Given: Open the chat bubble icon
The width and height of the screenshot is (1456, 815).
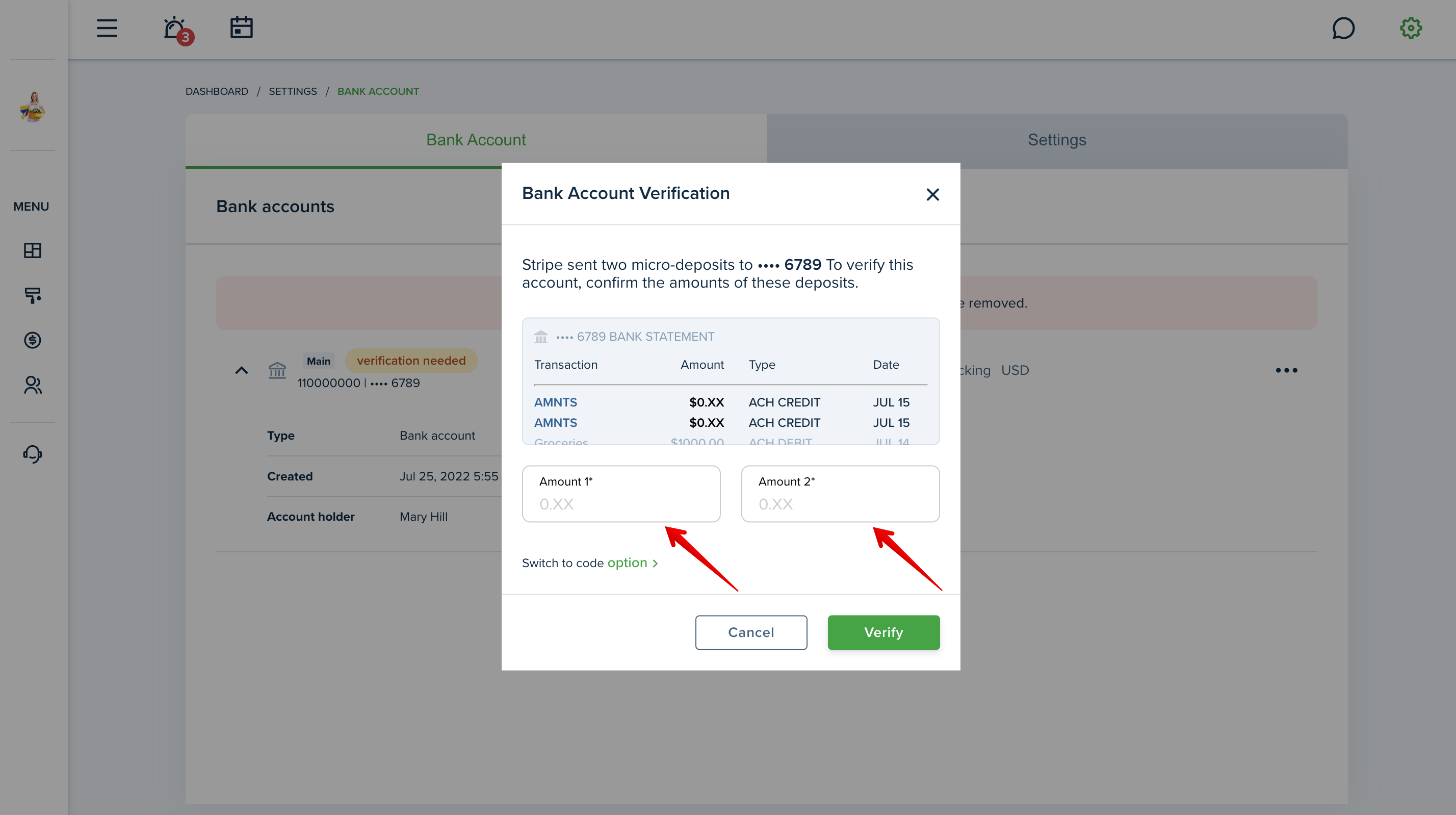Looking at the screenshot, I should point(1343,28).
